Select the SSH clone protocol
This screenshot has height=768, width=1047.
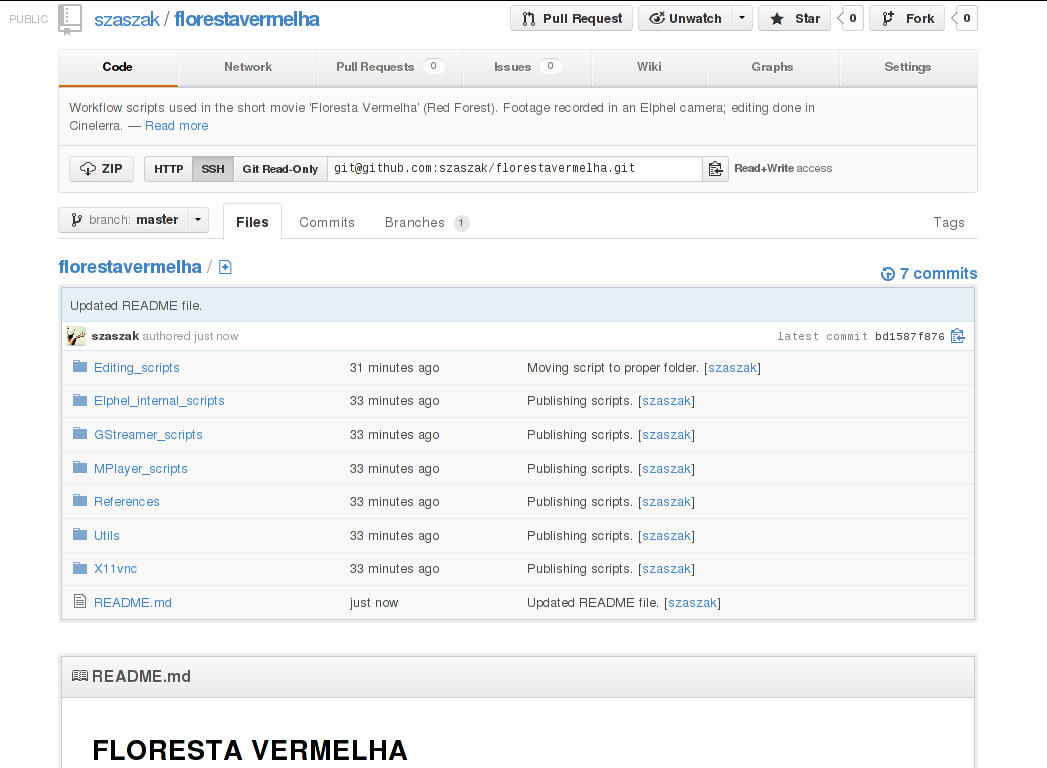coord(213,169)
